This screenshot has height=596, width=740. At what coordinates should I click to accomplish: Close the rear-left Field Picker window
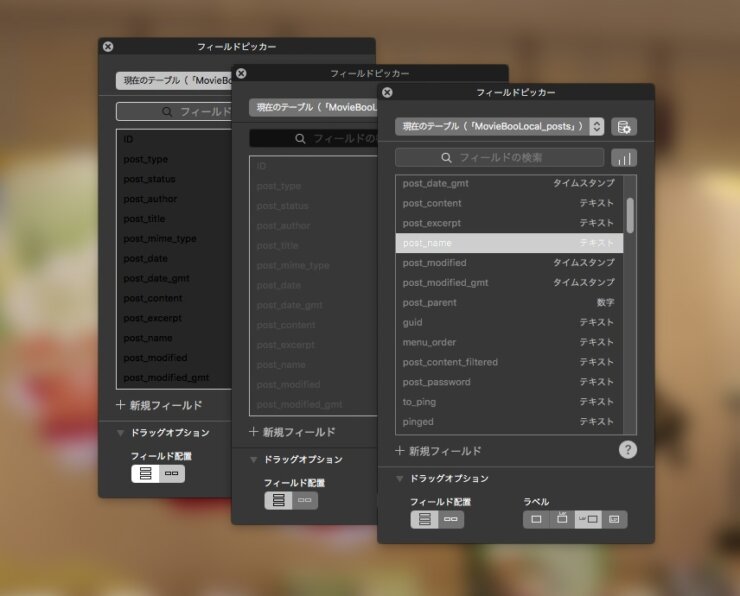pyautogui.click(x=108, y=47)
